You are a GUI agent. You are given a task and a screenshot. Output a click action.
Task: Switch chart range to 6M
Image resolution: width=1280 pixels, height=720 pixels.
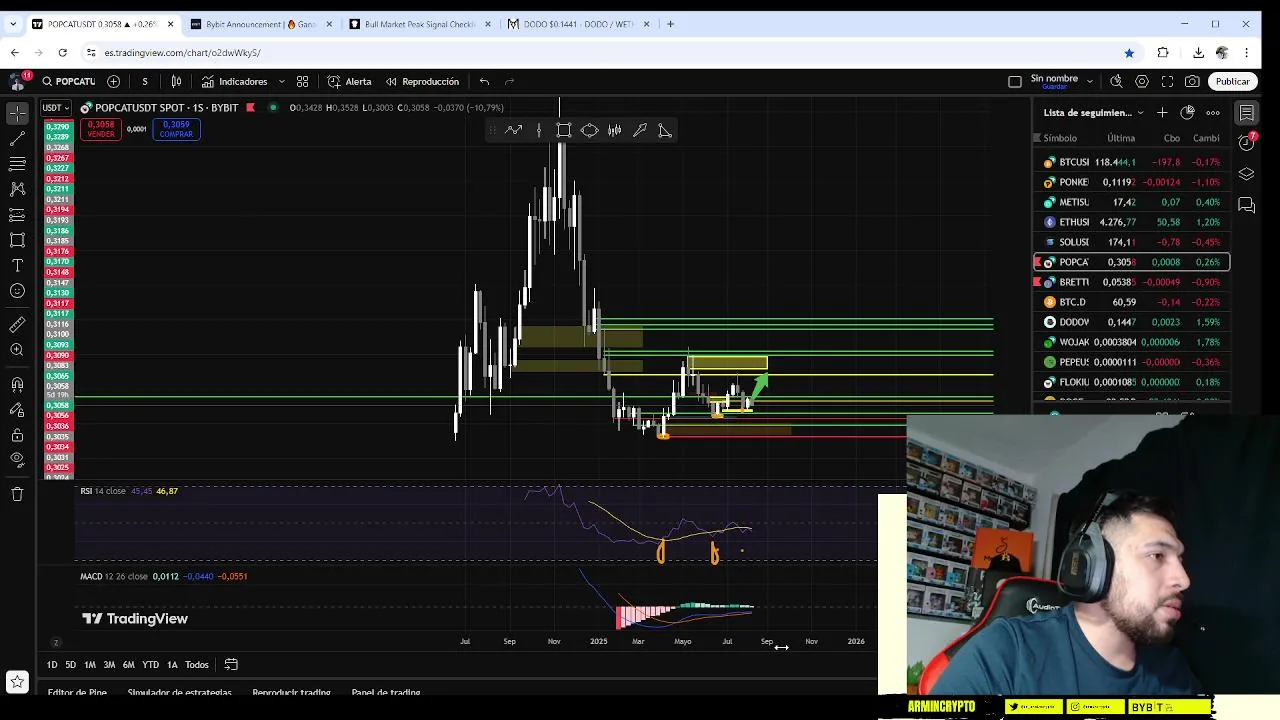click(128, 665)
